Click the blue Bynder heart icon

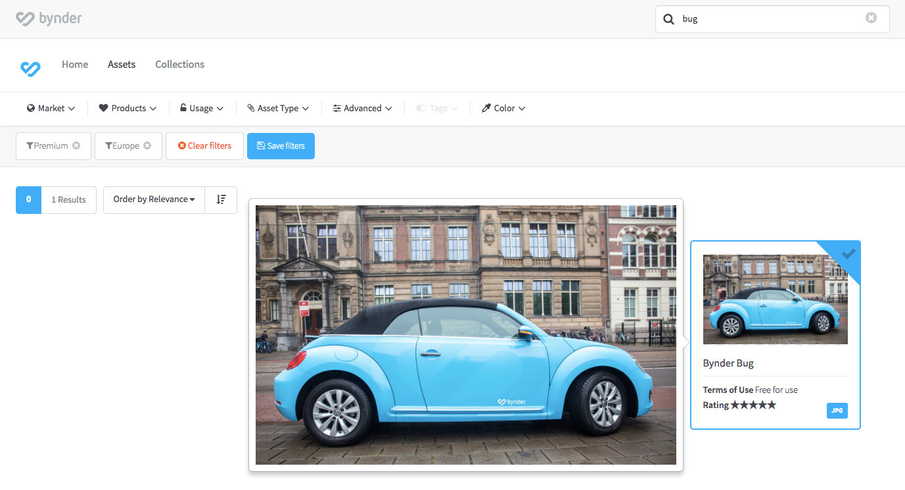(x=31, y=69)
